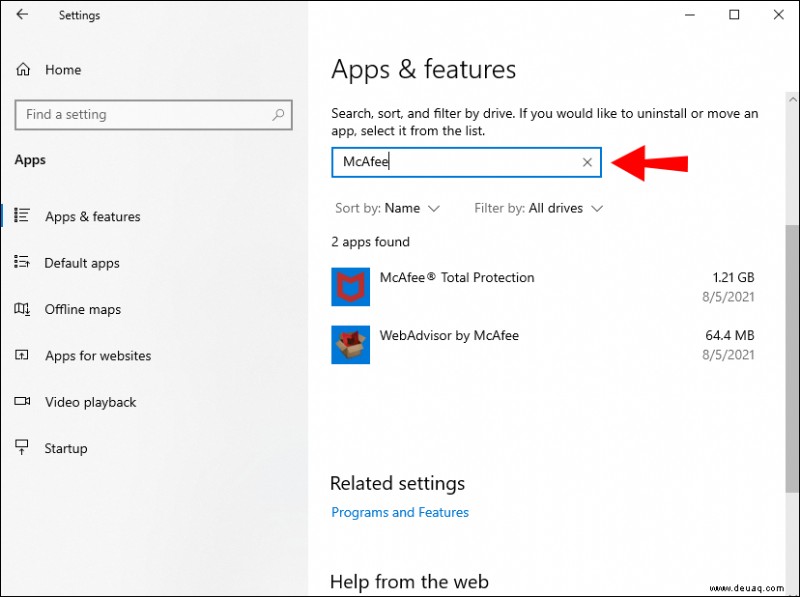800x597 pixels.
Task: Maximize the Settings window
Action: (x=734, y=15)
